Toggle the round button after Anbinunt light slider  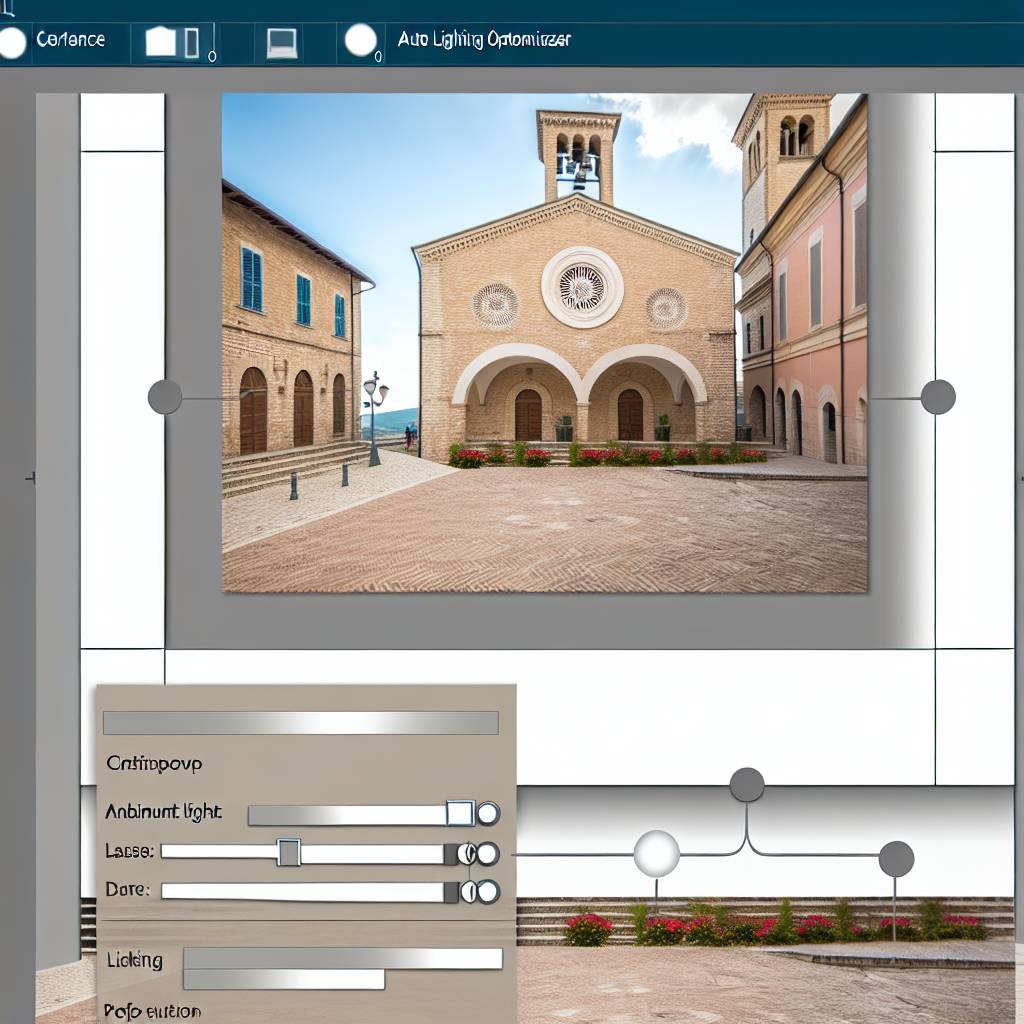click(488, 813)
